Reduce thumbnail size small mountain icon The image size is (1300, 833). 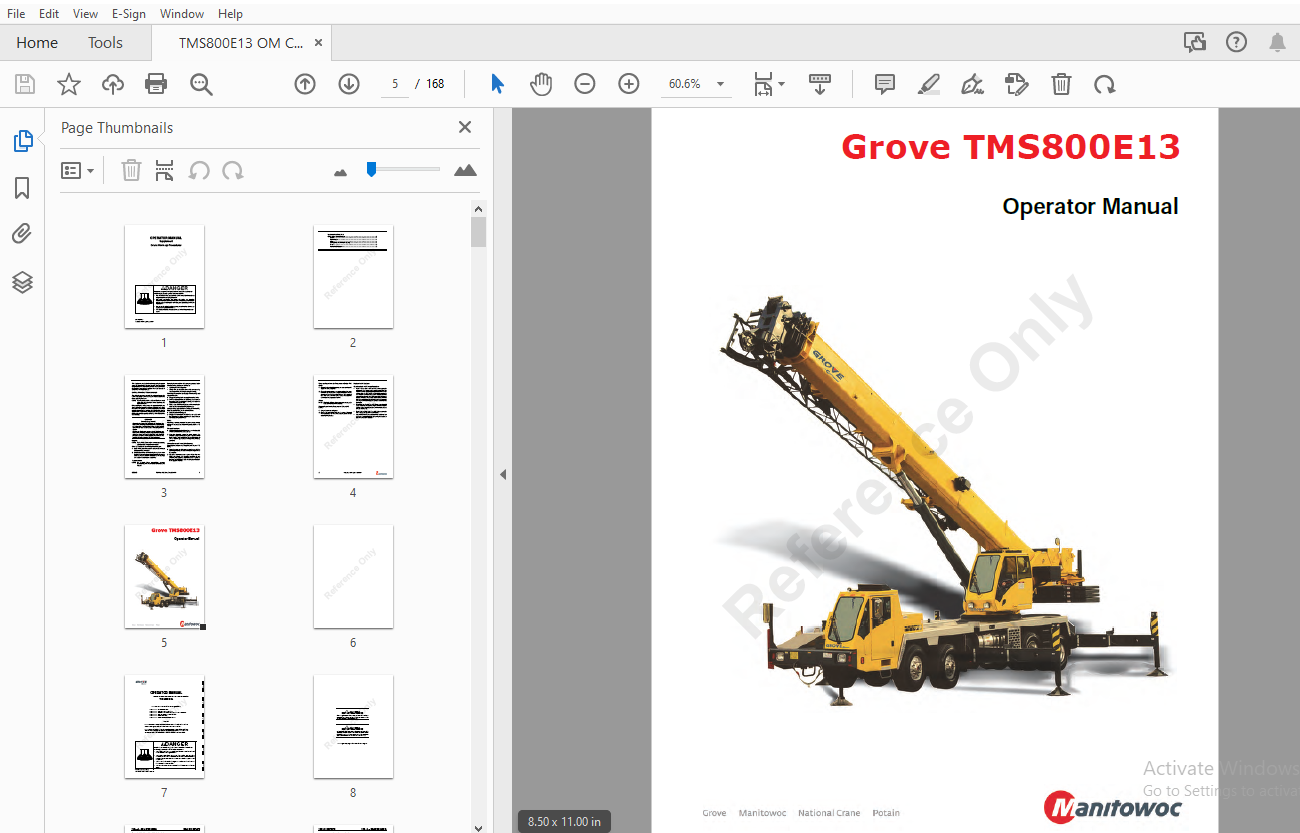(x=340, y=172)
